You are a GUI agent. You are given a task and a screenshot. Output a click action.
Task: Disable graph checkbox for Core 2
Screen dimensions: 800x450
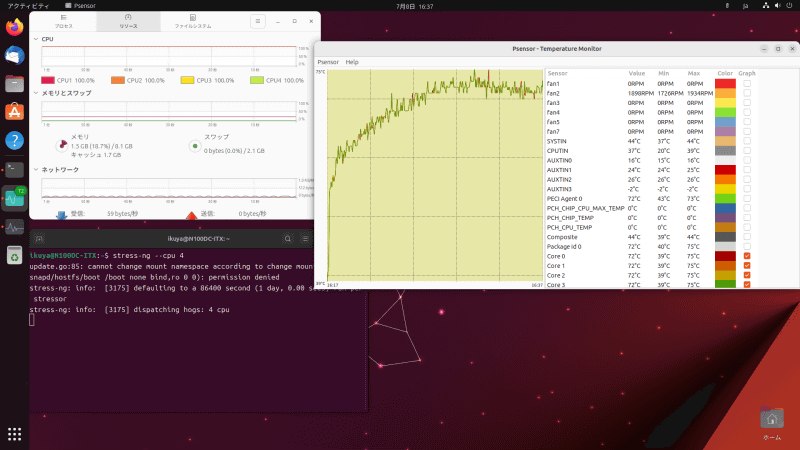(747, 275)
